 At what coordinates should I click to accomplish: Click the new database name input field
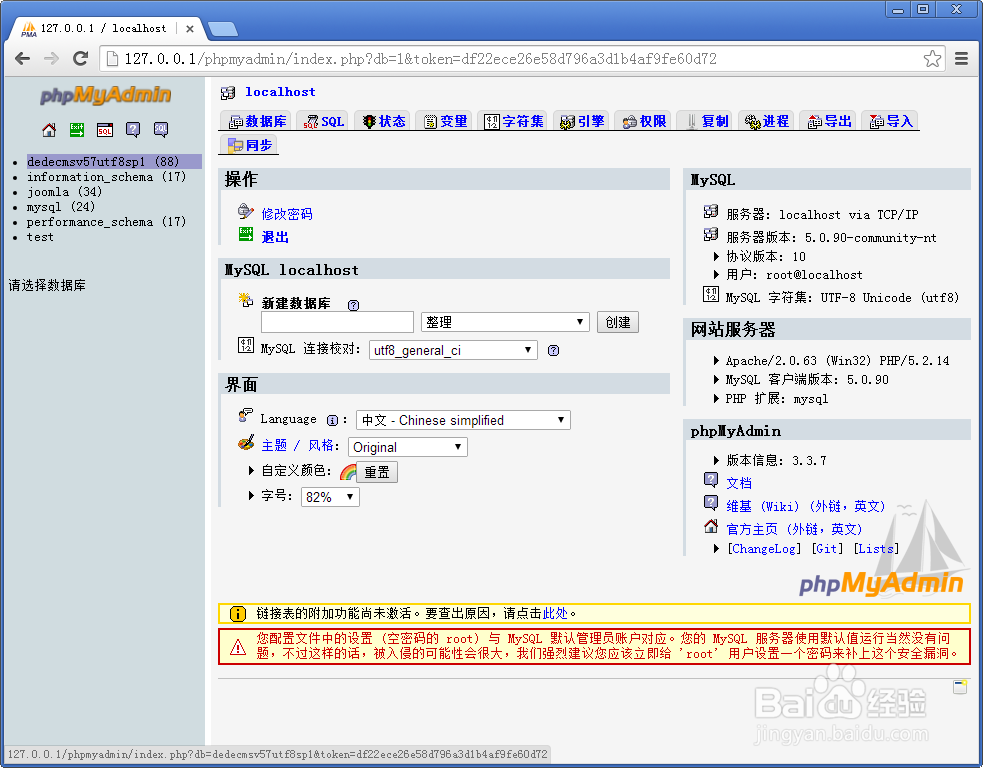pos(337,322)
